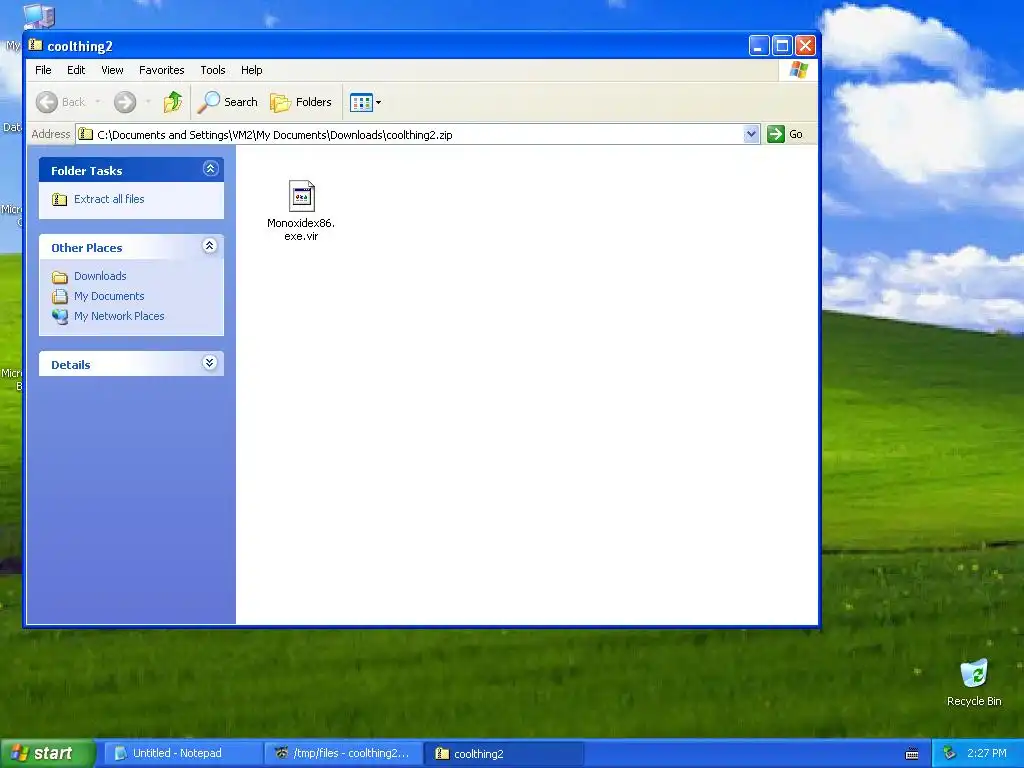Minimize the coolthing2 window
The image size is (1024, 768).
(x=758, y=46)
